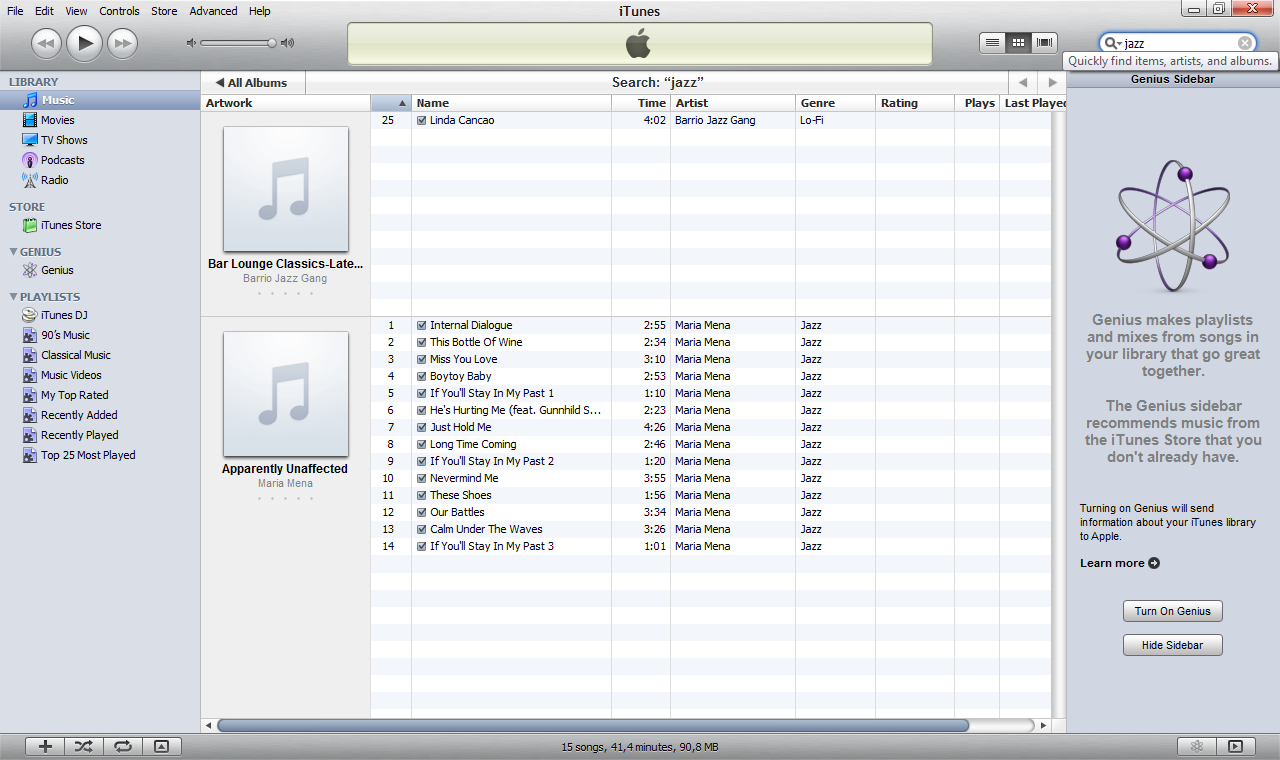Toggle repeat button

click(x=122, y=746)
